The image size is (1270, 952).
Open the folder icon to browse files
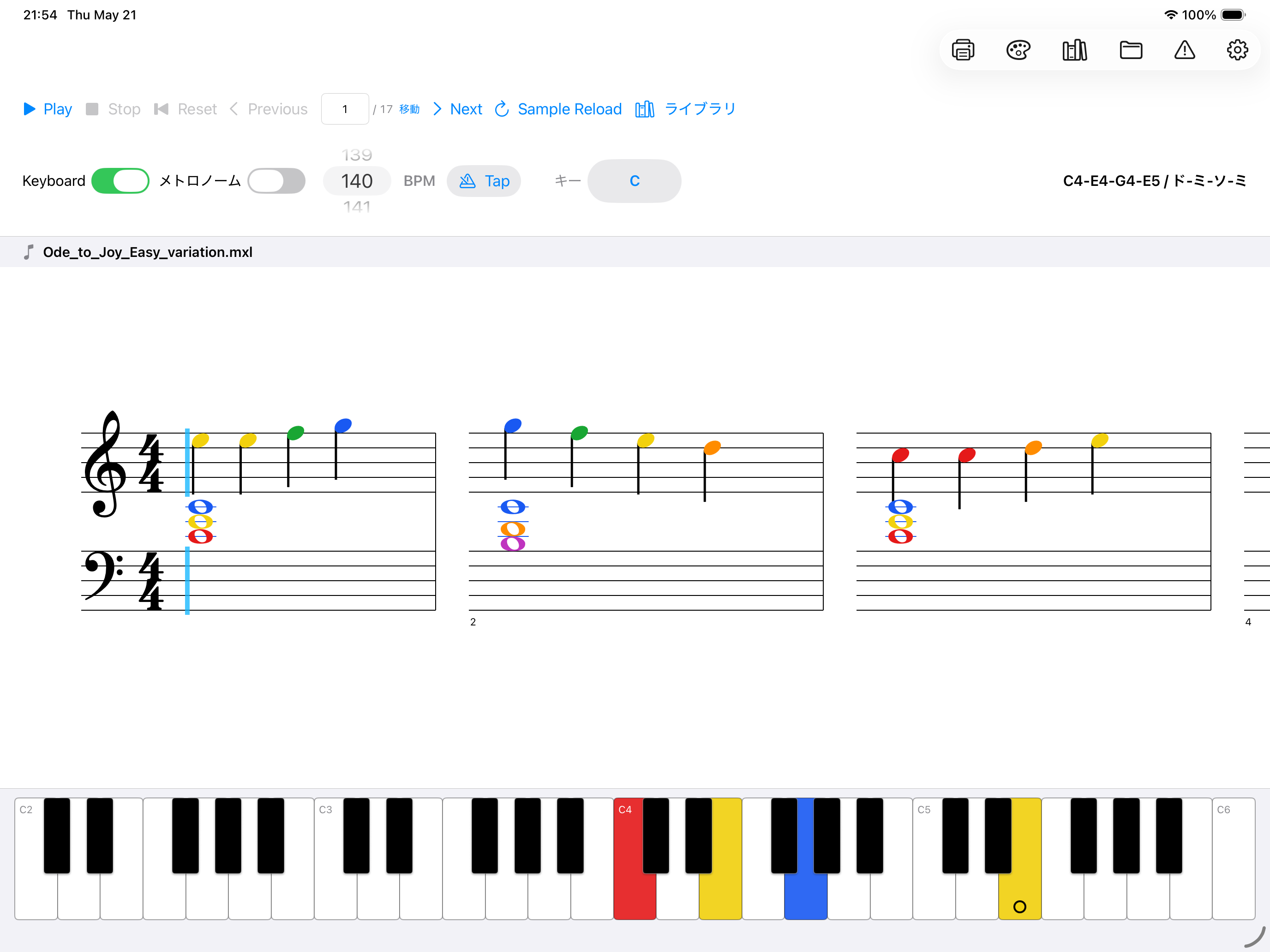[x=1131, y=50]
